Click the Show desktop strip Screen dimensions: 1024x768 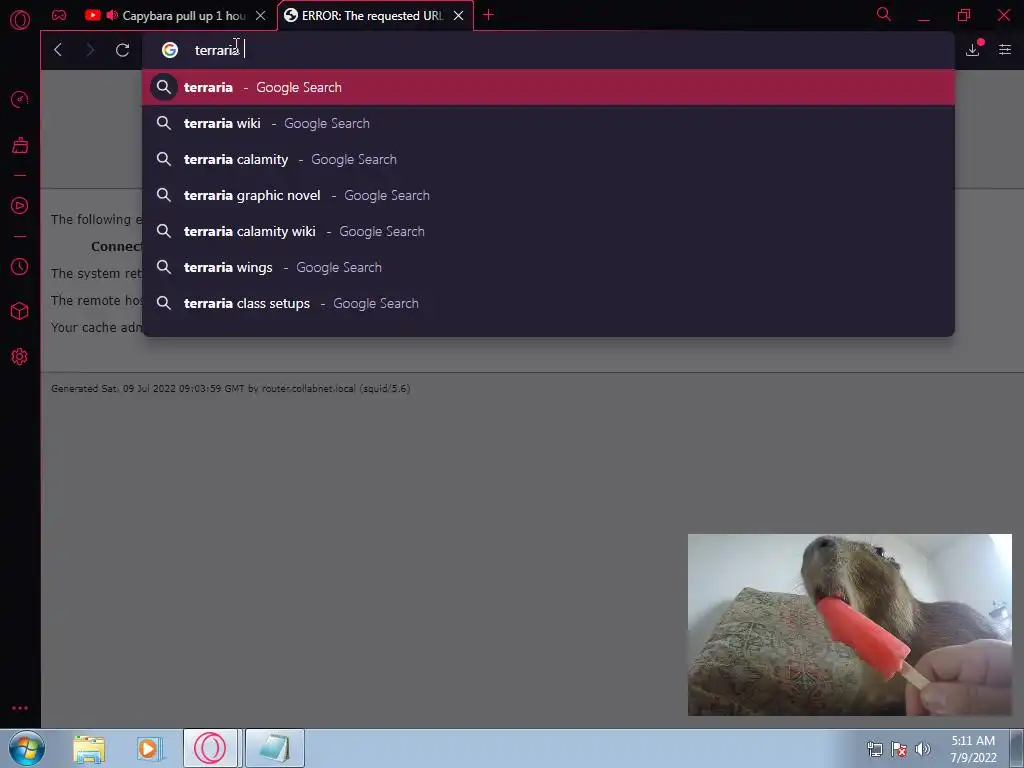tap(1017, 748)
